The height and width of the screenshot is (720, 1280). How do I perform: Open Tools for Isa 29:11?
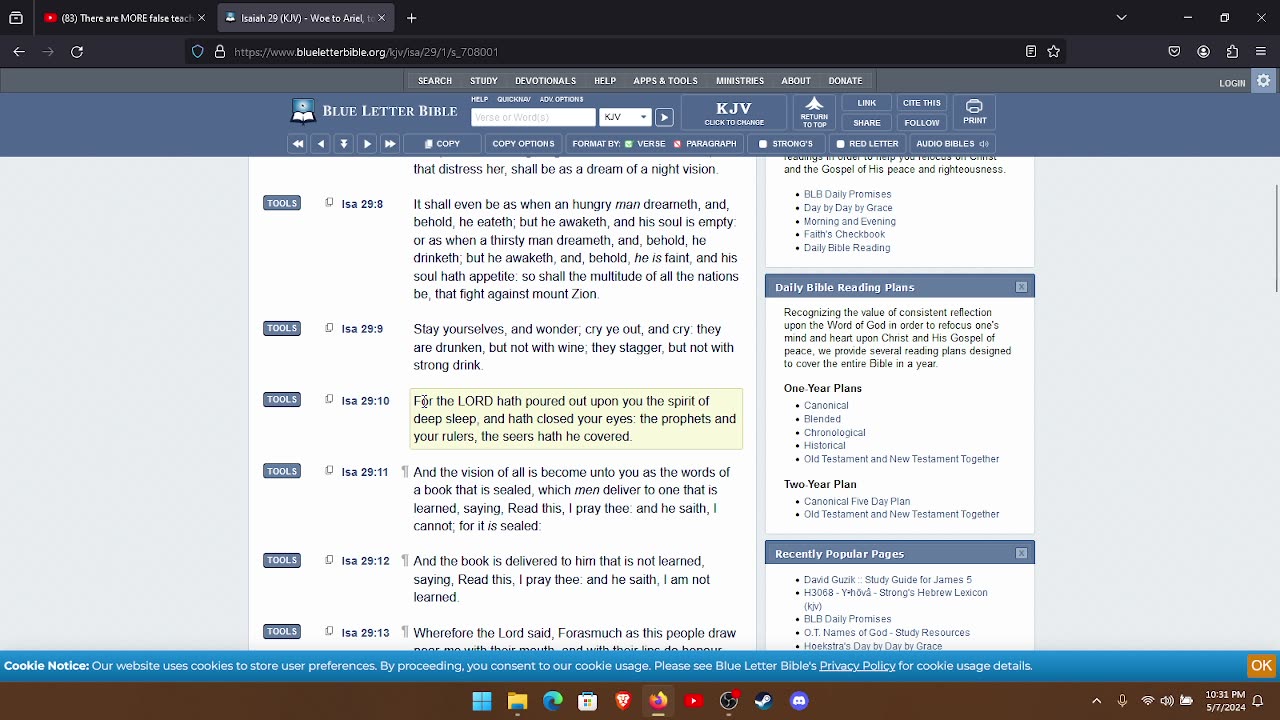click(x=282, y=471)
